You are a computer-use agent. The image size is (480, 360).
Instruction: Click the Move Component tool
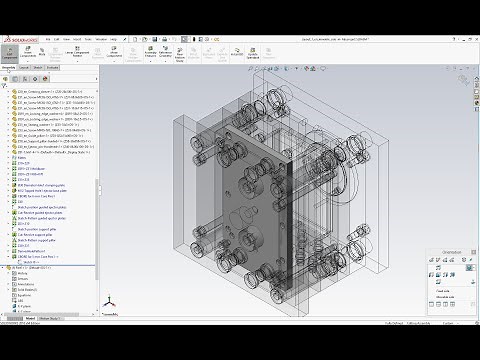[114, 52]
